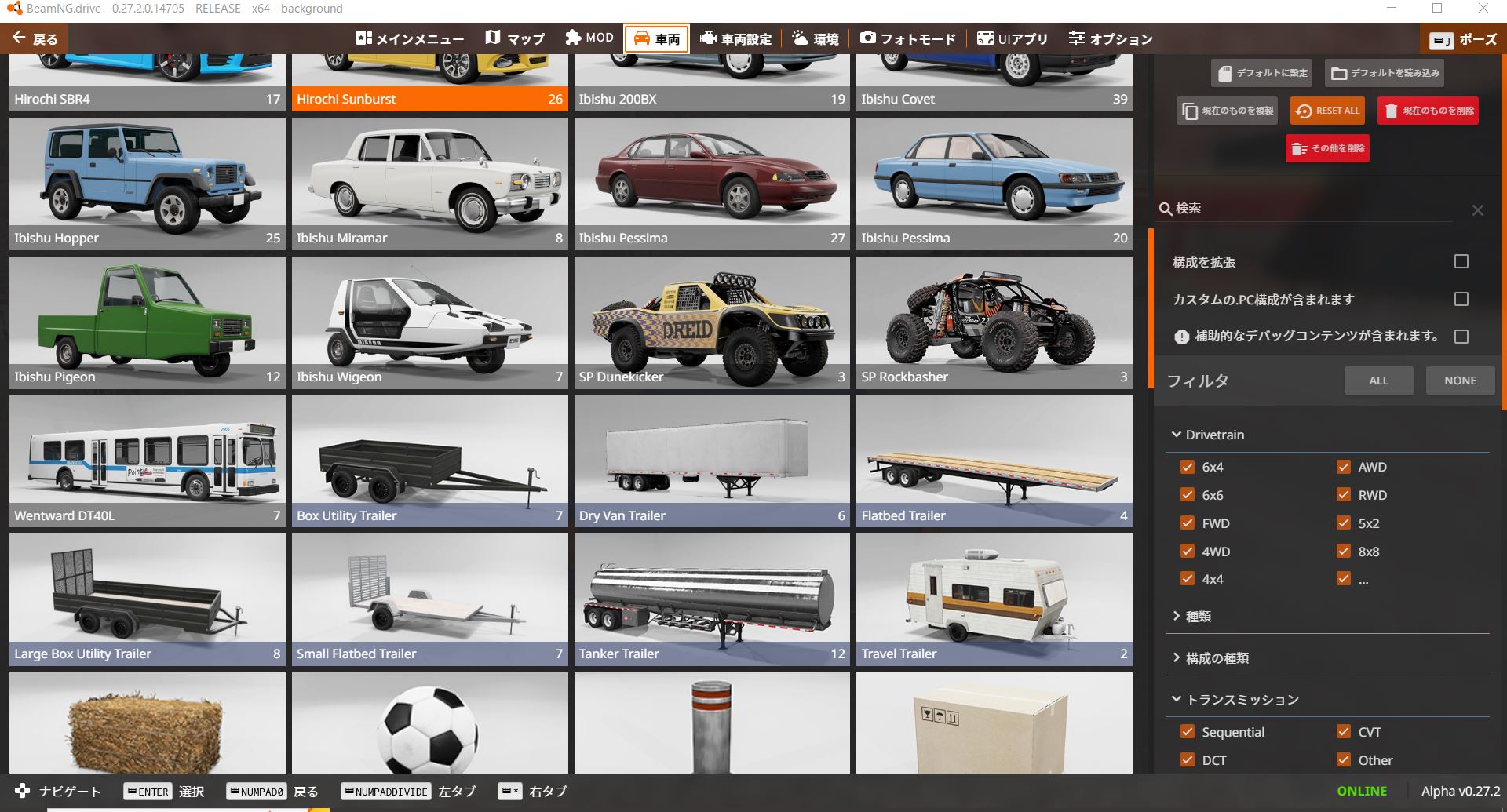
Task: Click the デフォルトに設定 save-card button
Action: (1262, 73)
